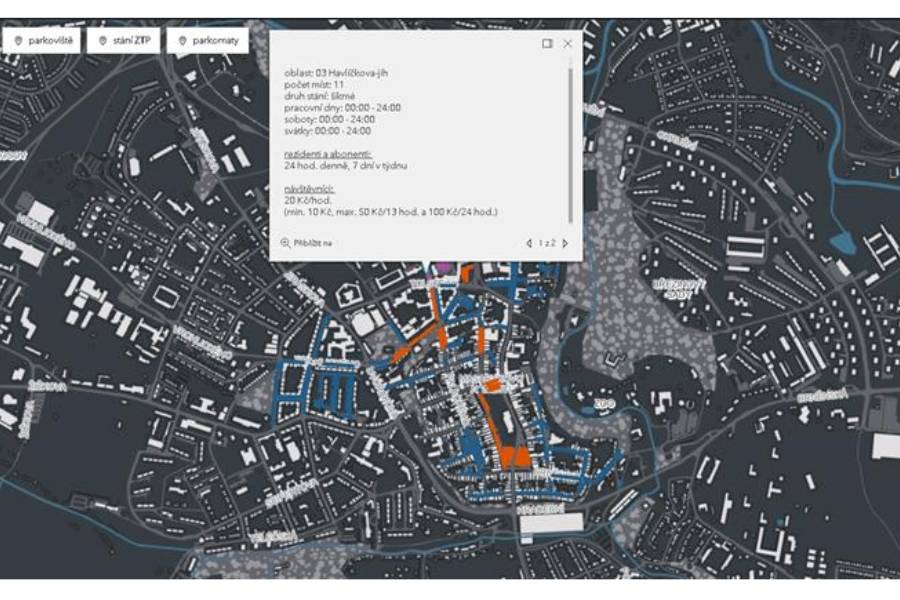This screenshot has width=900, height=600.
Task: Go to the previous popup record arrow
Action: (529, 243)
